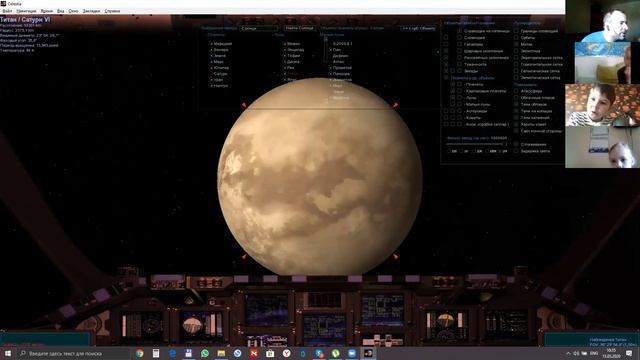The width and height of the screenshot is (640, 360).
Task: Open the Calculator from the taskbar
Action: point(156,353)
